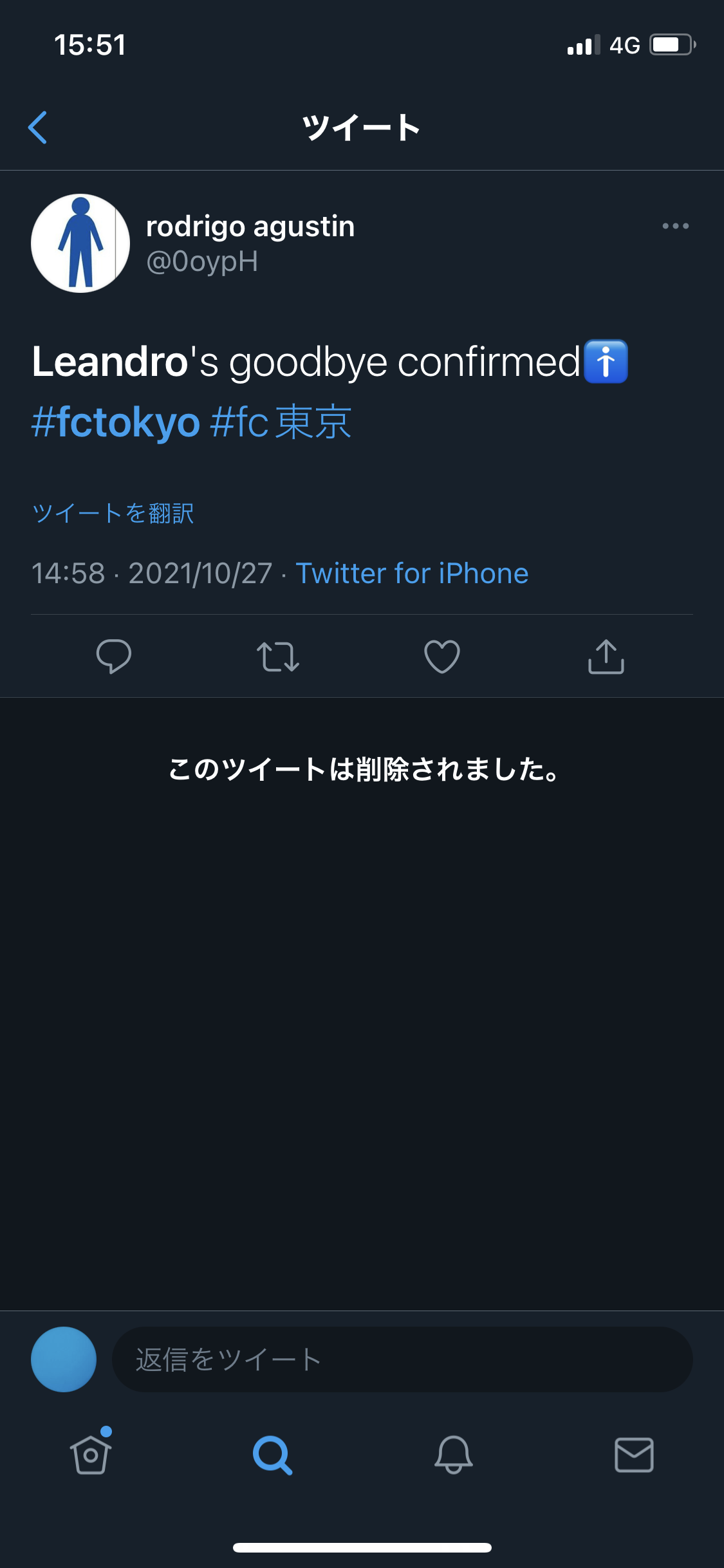724x1568 pixels.
Task: Tap the back arrow icon
Action: (x=38, y=127)
